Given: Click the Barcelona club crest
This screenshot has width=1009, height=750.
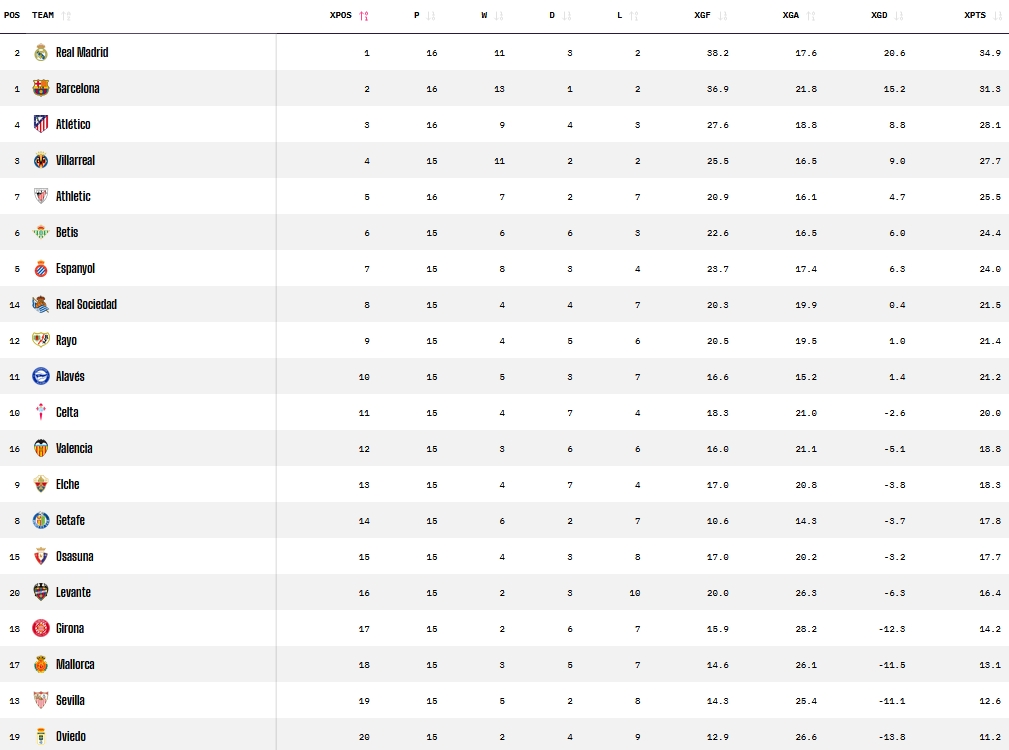Looking at the screenshot, I should [40, 88].
